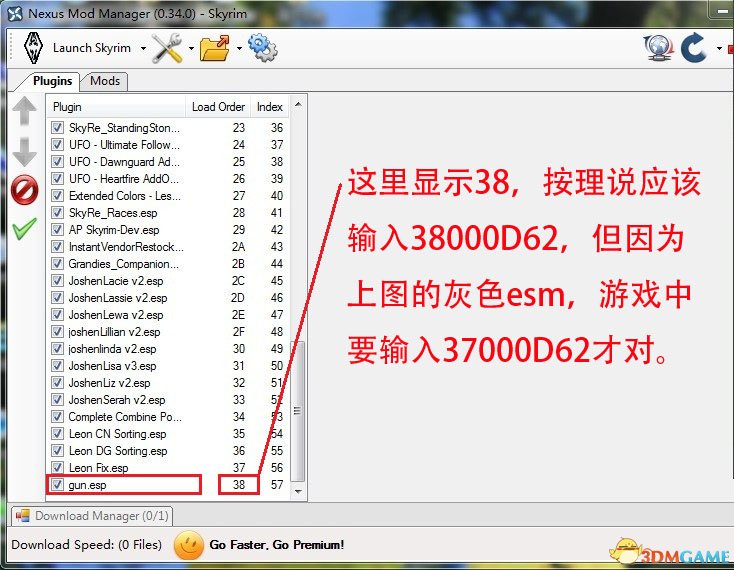This screenshot has width=734, height=570.
Task: Uncheck the AP Skyrim-Dev.esp checkbox
Action: (58, 230)
